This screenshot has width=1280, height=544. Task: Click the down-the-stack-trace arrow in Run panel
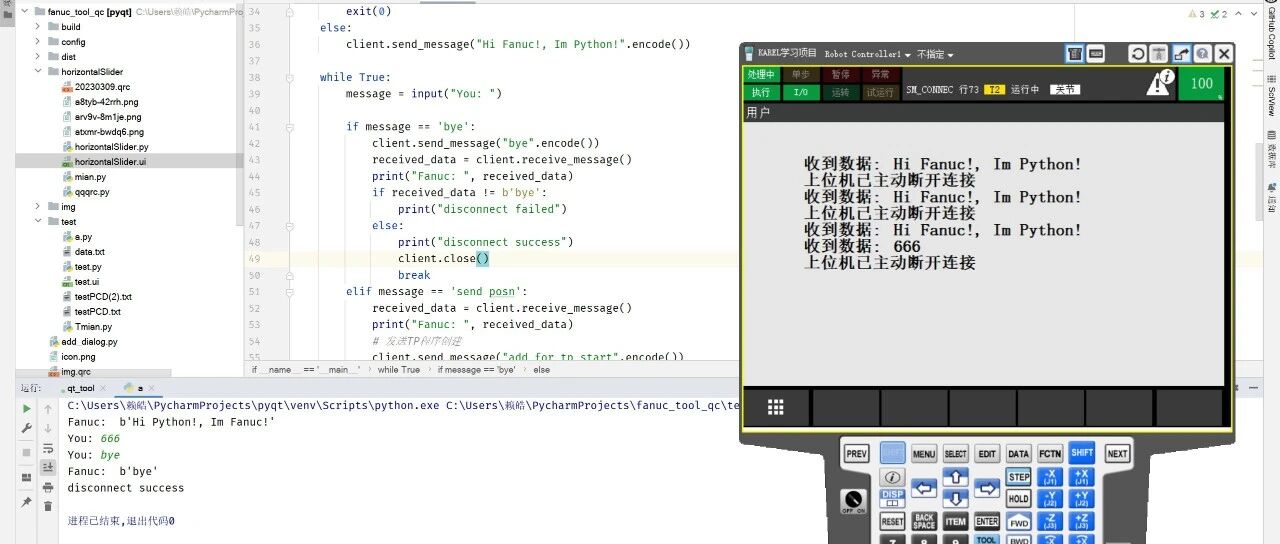point(48,428)
